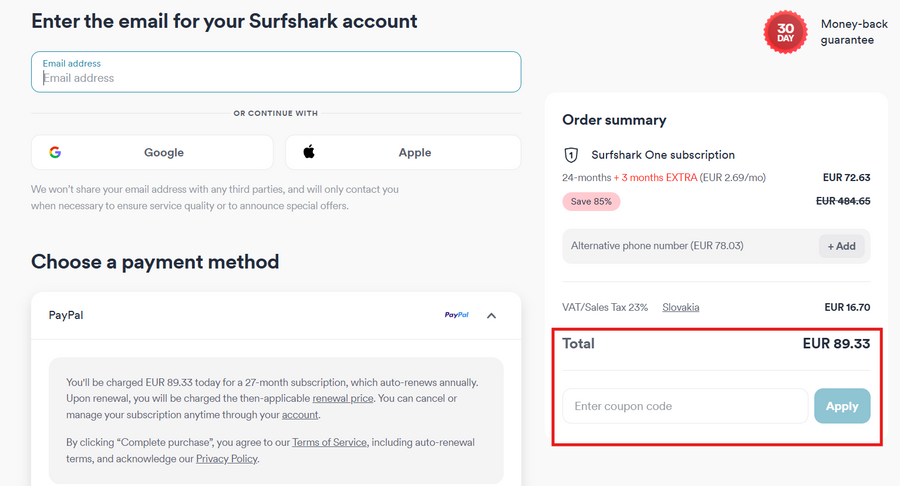Click the Google logo icon
The height and width of the screenshot is (486, 900).
click(55, 153)
